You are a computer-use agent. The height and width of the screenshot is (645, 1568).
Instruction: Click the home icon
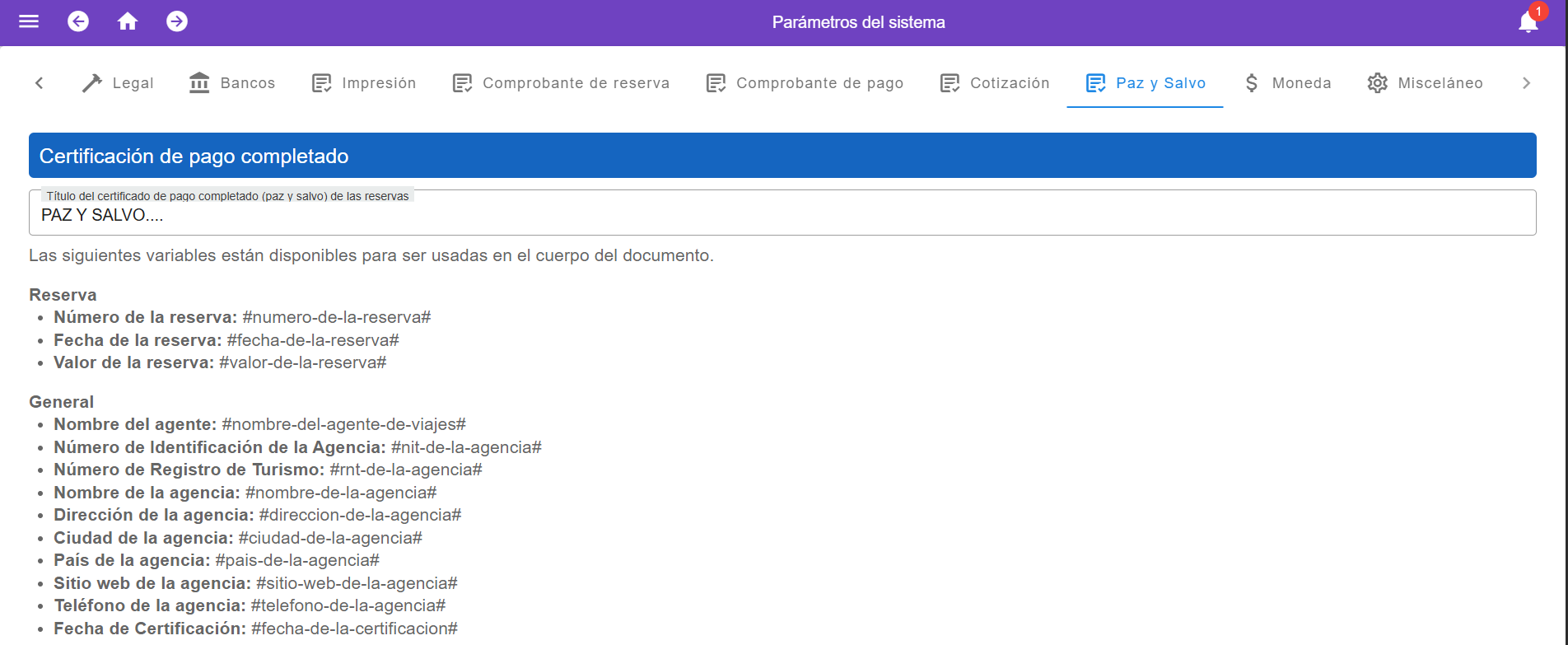(x=128, y=21)
